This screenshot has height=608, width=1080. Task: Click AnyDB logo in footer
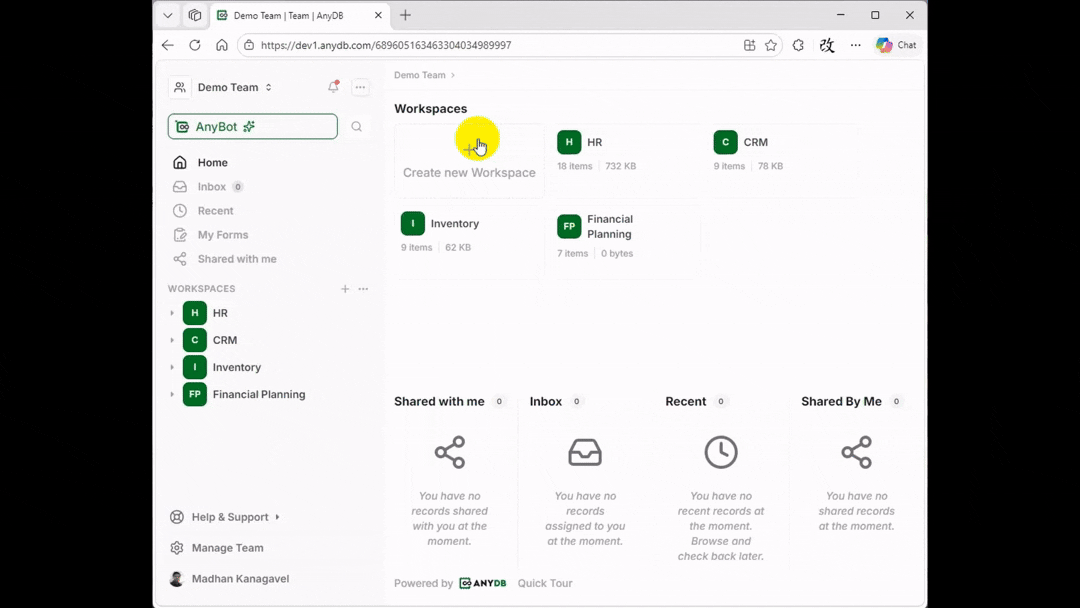pyautogui.click(x=482, y=583)
